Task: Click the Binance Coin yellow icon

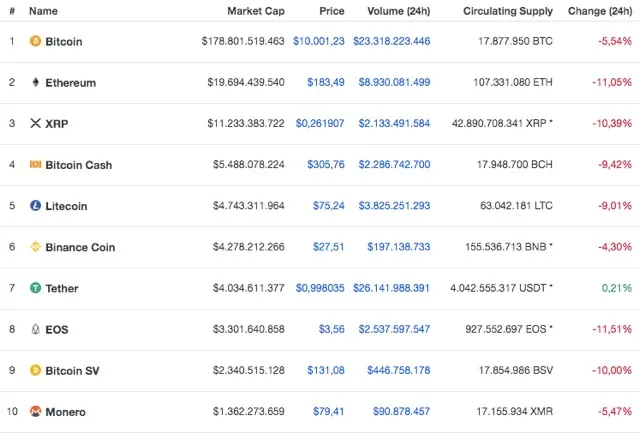Action: pyautogui.click(x=36, y=247)
